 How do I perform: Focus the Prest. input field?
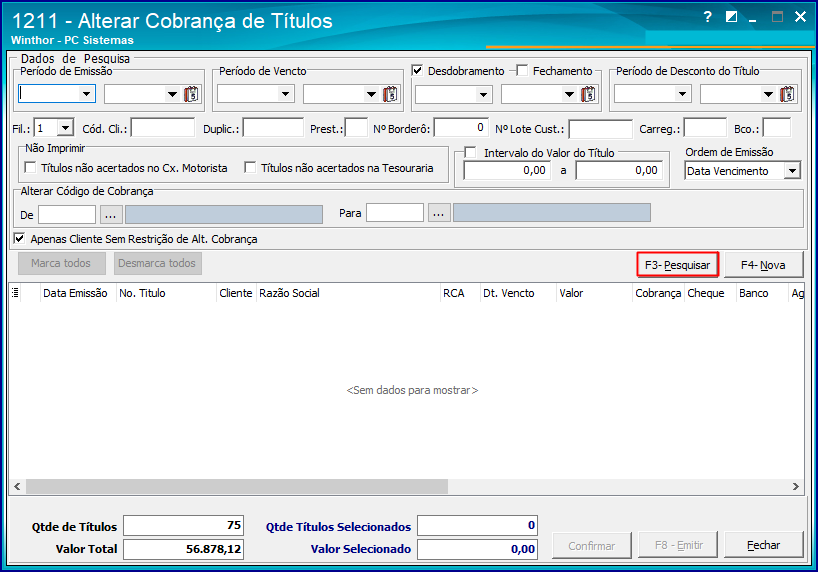[x=356, y=128]
